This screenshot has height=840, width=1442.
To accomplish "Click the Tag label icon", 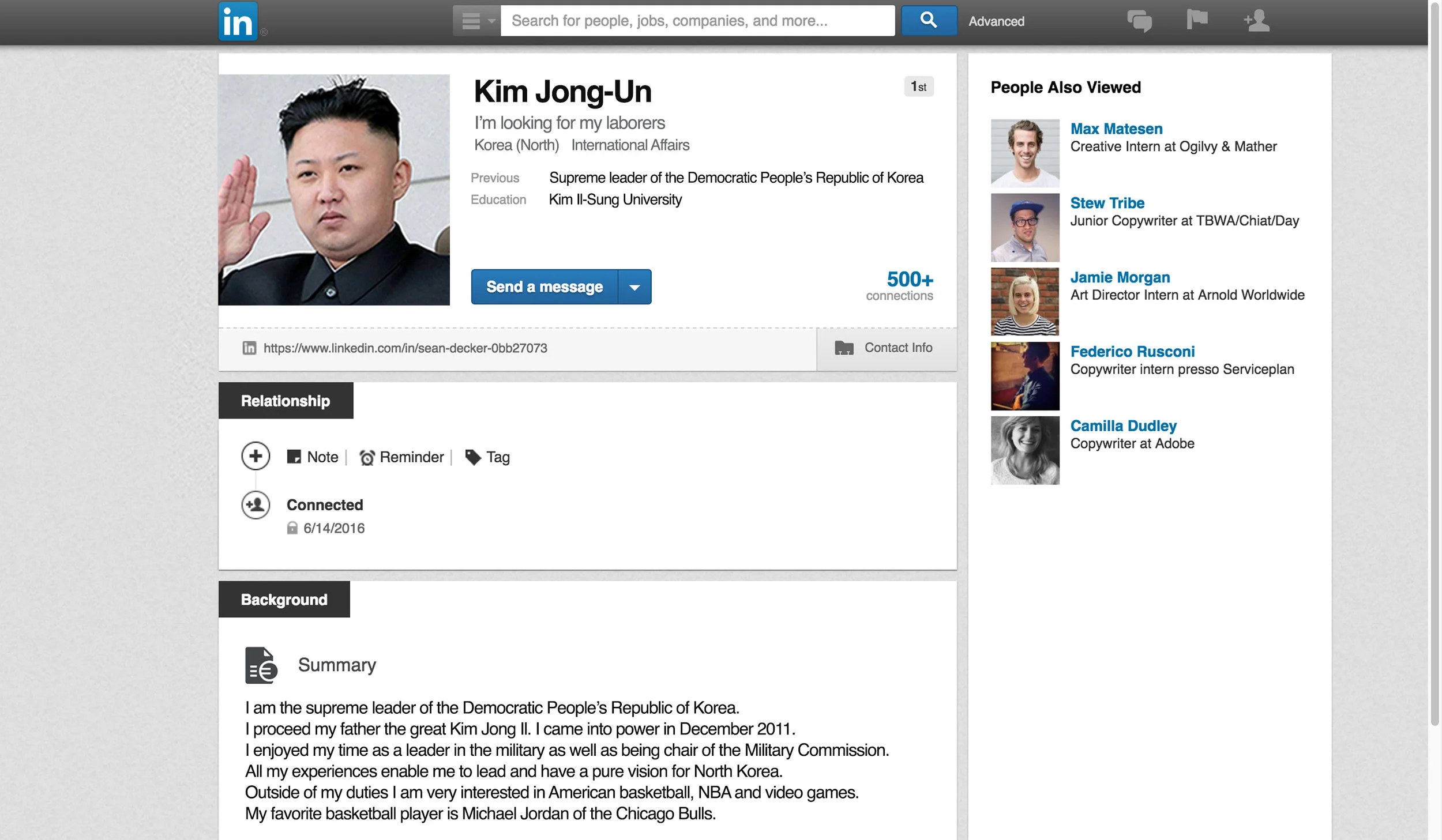I will (x=473, y=457).
